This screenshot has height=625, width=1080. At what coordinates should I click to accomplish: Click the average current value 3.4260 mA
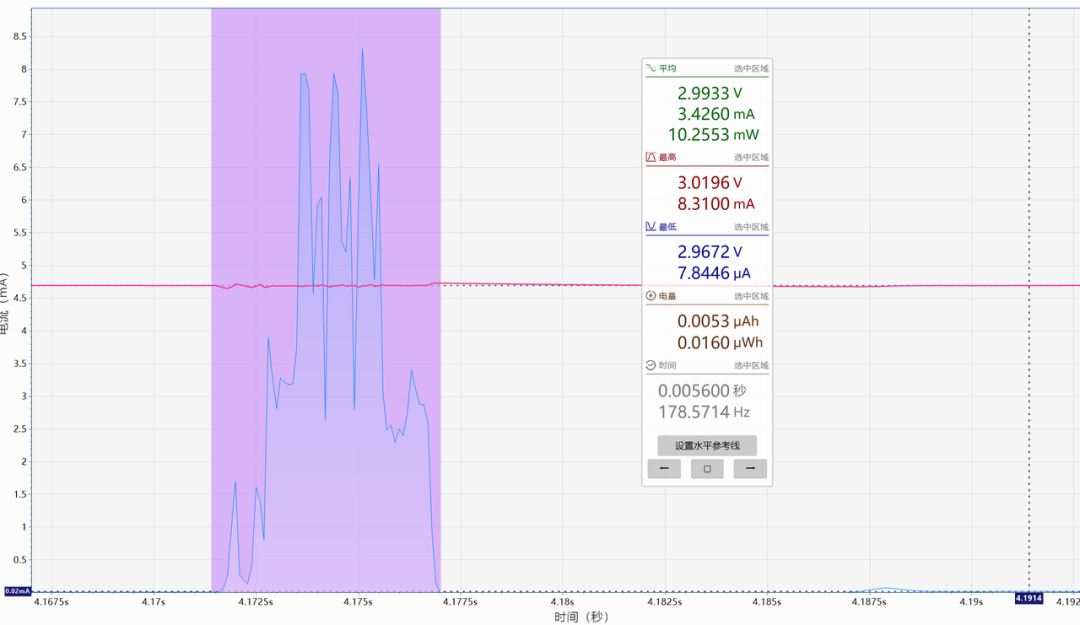(716, 114)
